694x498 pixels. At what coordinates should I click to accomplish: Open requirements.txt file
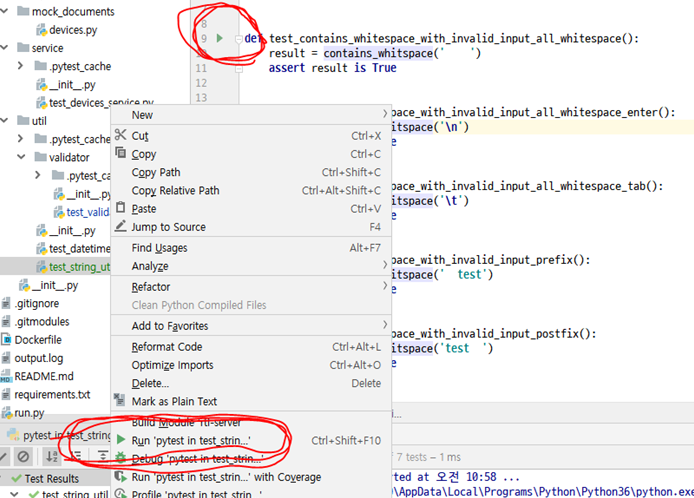pyautogui.click(x=52, y=394)
